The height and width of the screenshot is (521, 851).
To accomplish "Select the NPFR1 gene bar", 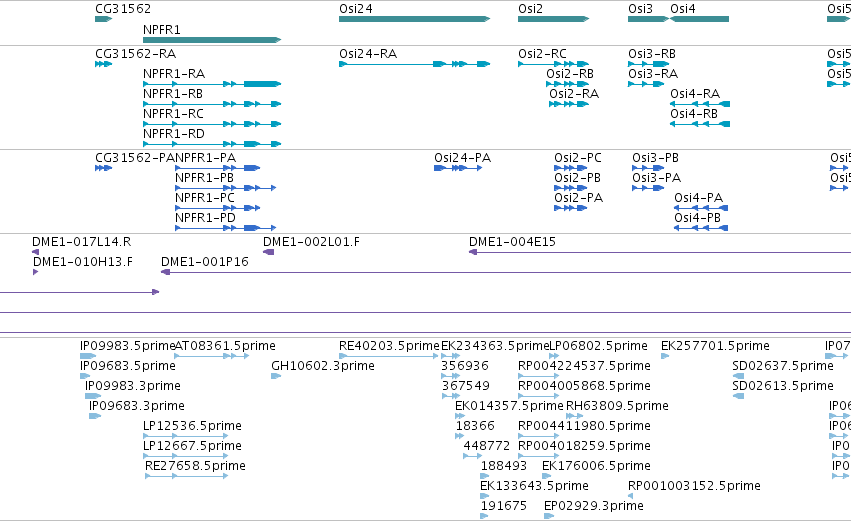I will pyautogui.click(x=212, y=40).
